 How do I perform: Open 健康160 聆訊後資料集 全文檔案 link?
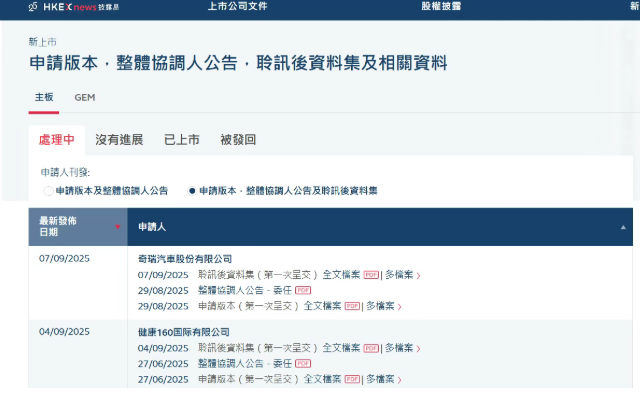(x=341, y=348)
